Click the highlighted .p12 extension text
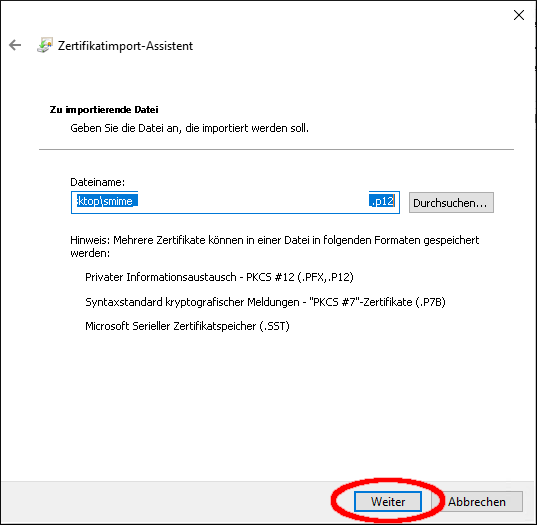Screen dimensions: 537x525 (383, 201)
